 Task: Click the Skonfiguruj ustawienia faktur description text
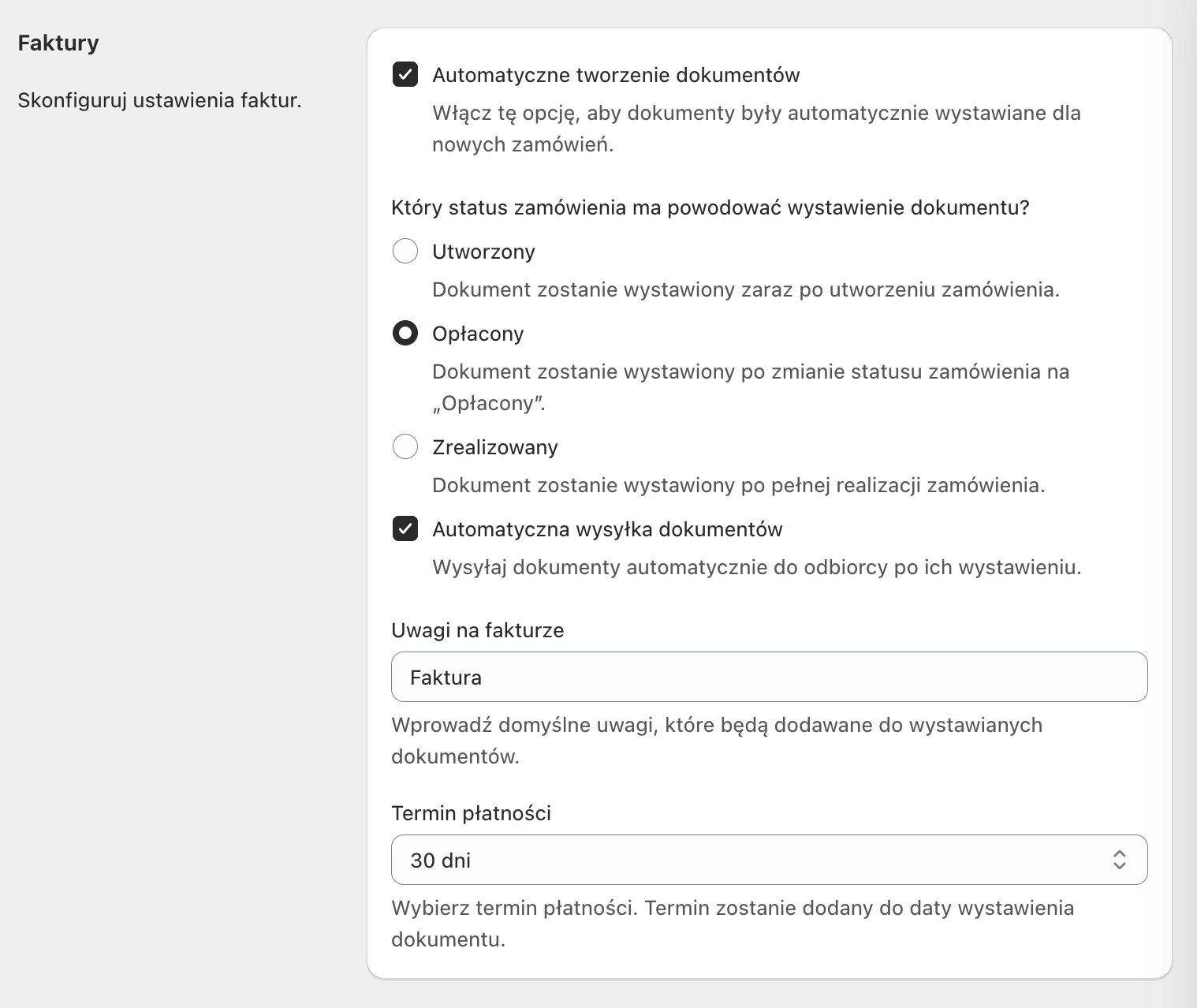point(159,100)
